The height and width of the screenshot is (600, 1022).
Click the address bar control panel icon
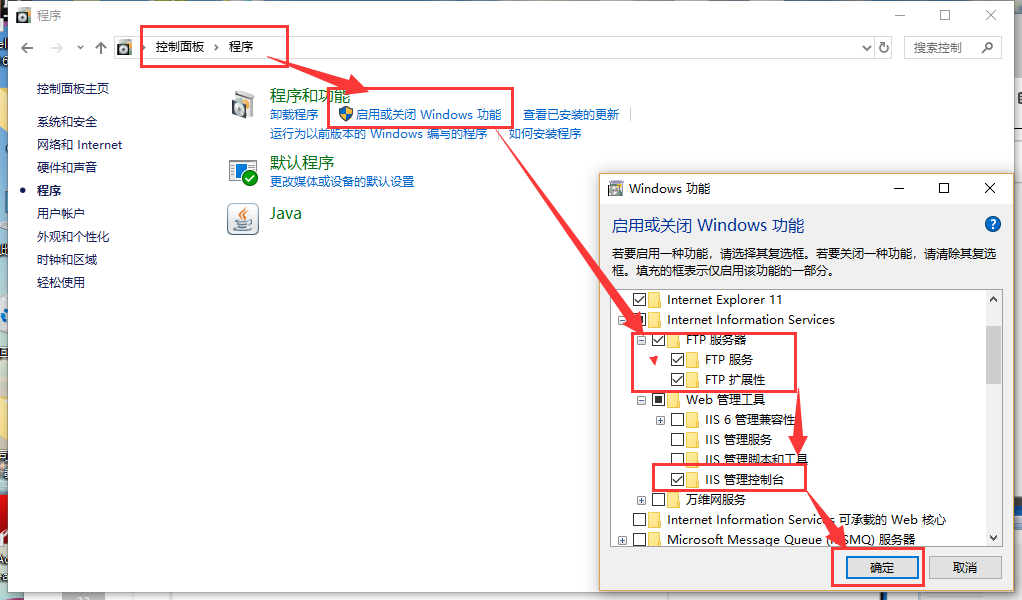[x=124, y=48]
